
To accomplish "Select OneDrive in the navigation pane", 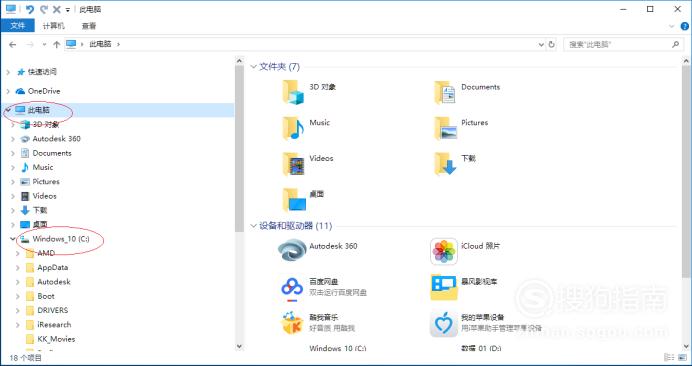I will [44, 91].
